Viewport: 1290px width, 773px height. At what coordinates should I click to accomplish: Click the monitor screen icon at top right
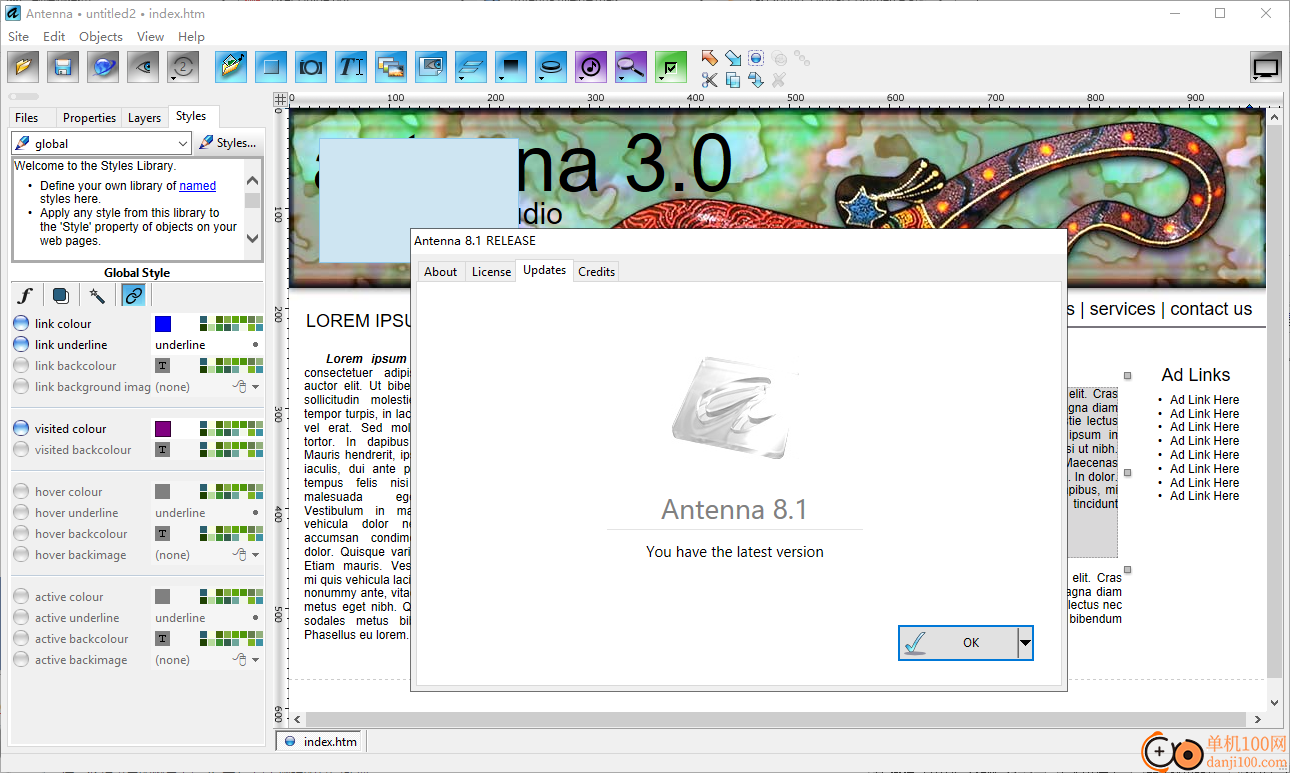pyautogui.click(x=1266, y=68)
